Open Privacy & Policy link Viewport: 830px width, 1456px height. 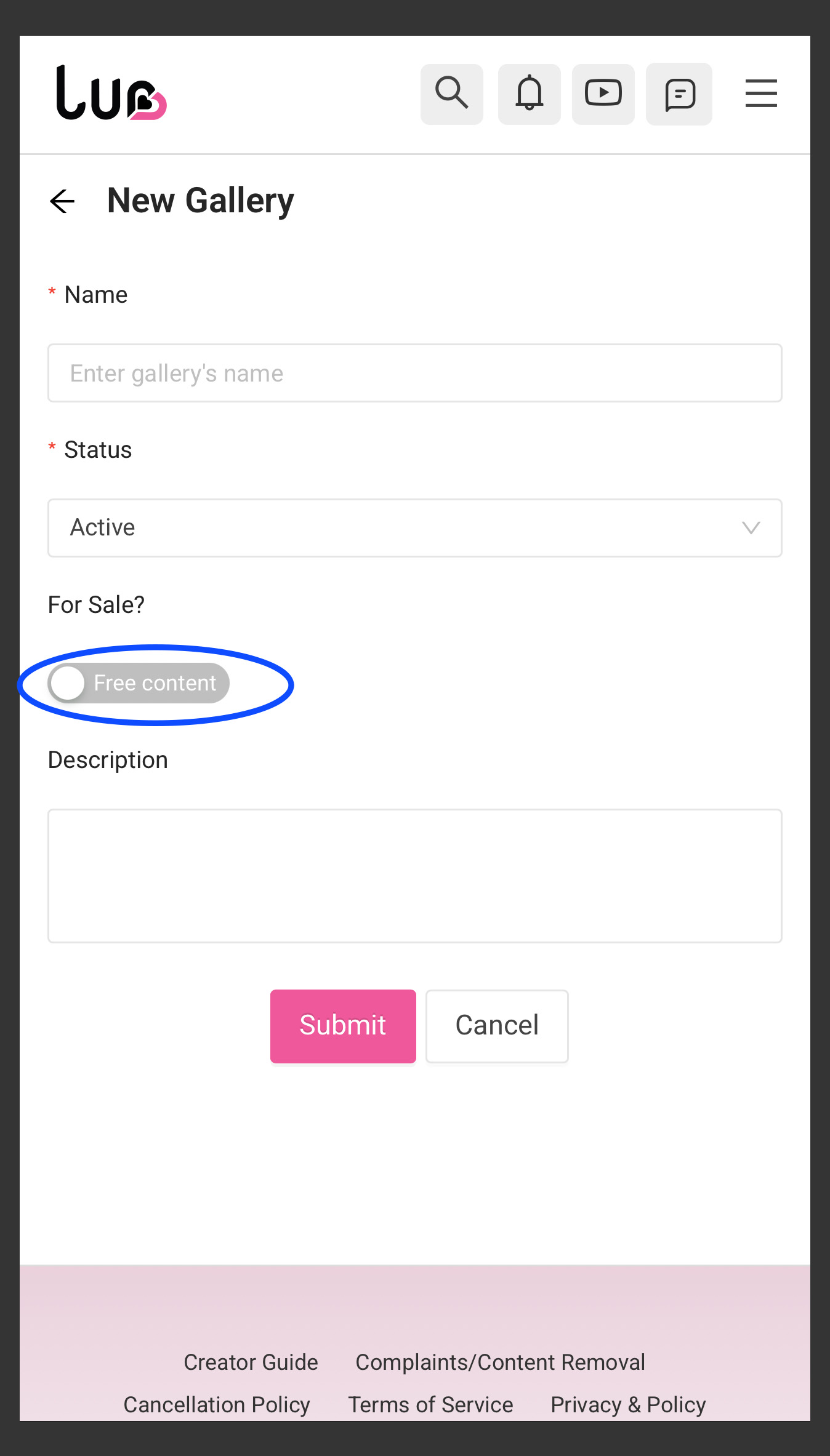pyautogui.click(x=628, y=1405)
